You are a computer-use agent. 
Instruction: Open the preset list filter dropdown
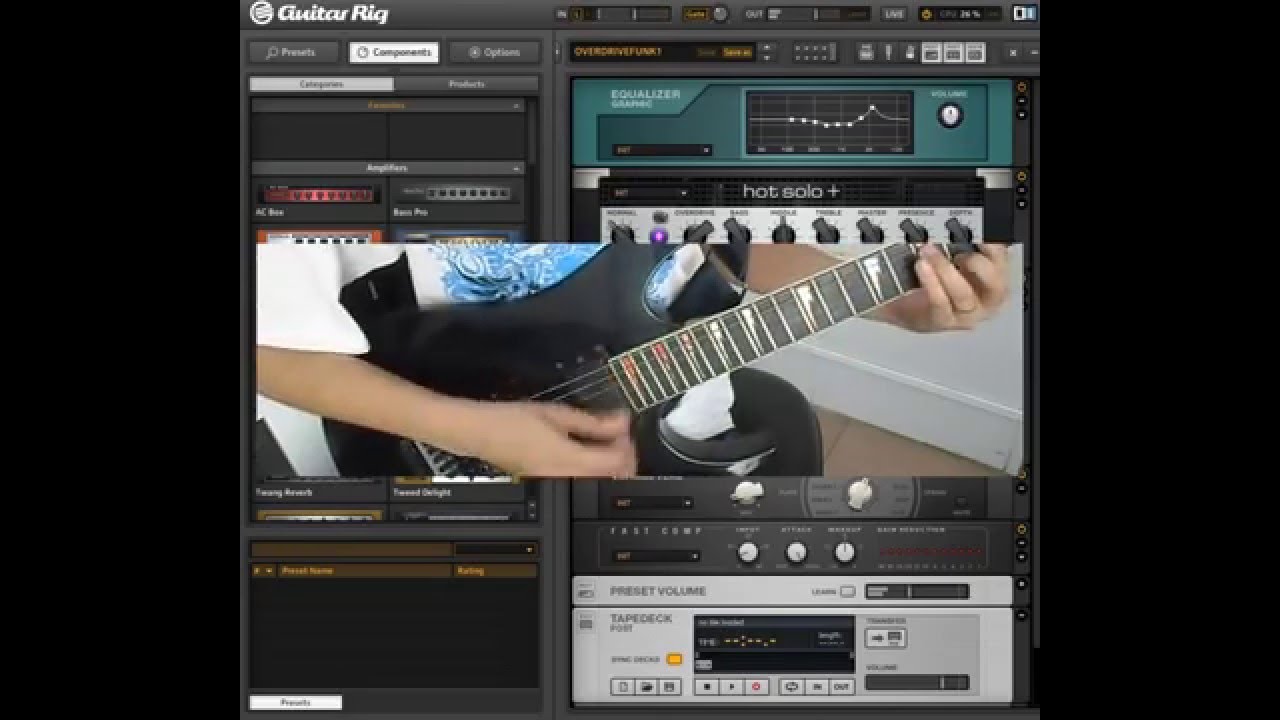(x=496, y=549)
